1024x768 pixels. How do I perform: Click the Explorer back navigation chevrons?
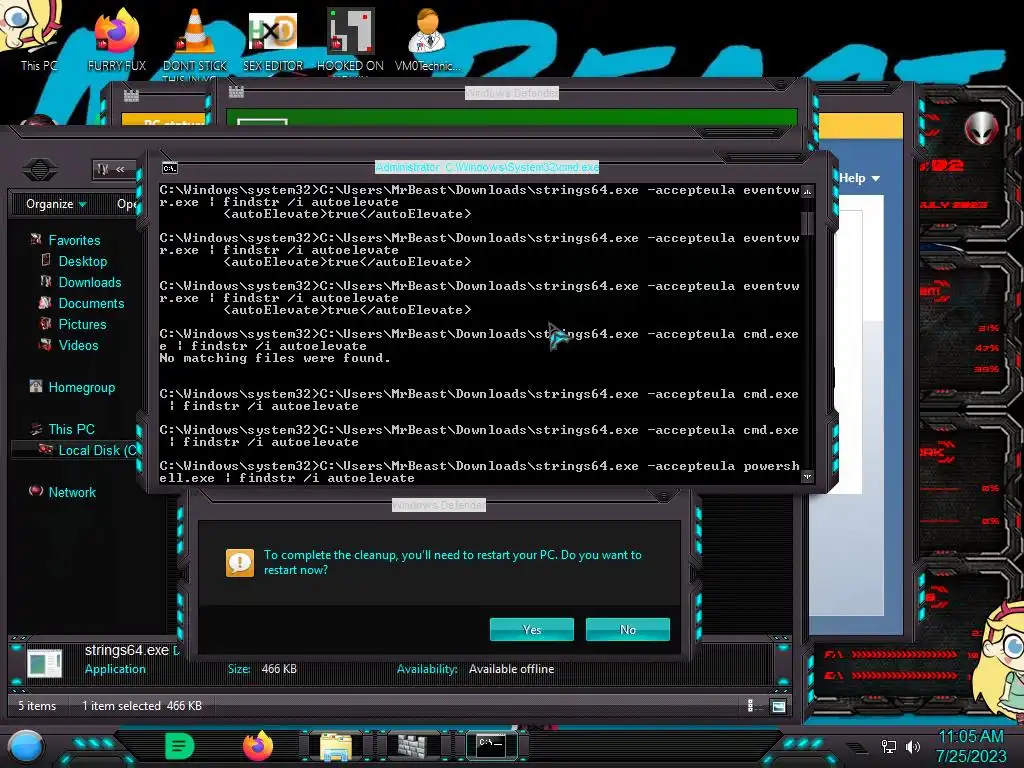120,169
